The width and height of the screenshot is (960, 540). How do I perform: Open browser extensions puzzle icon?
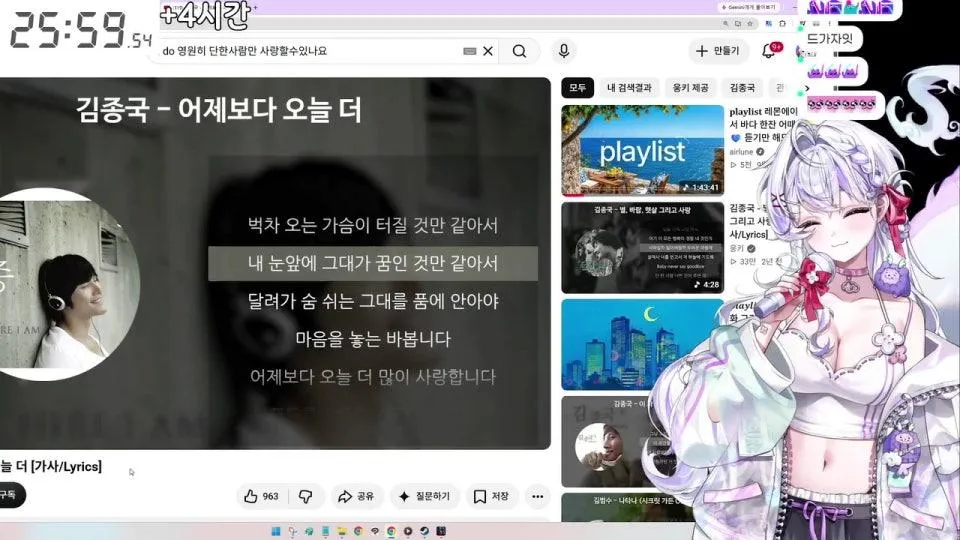(x=782, y=23)
